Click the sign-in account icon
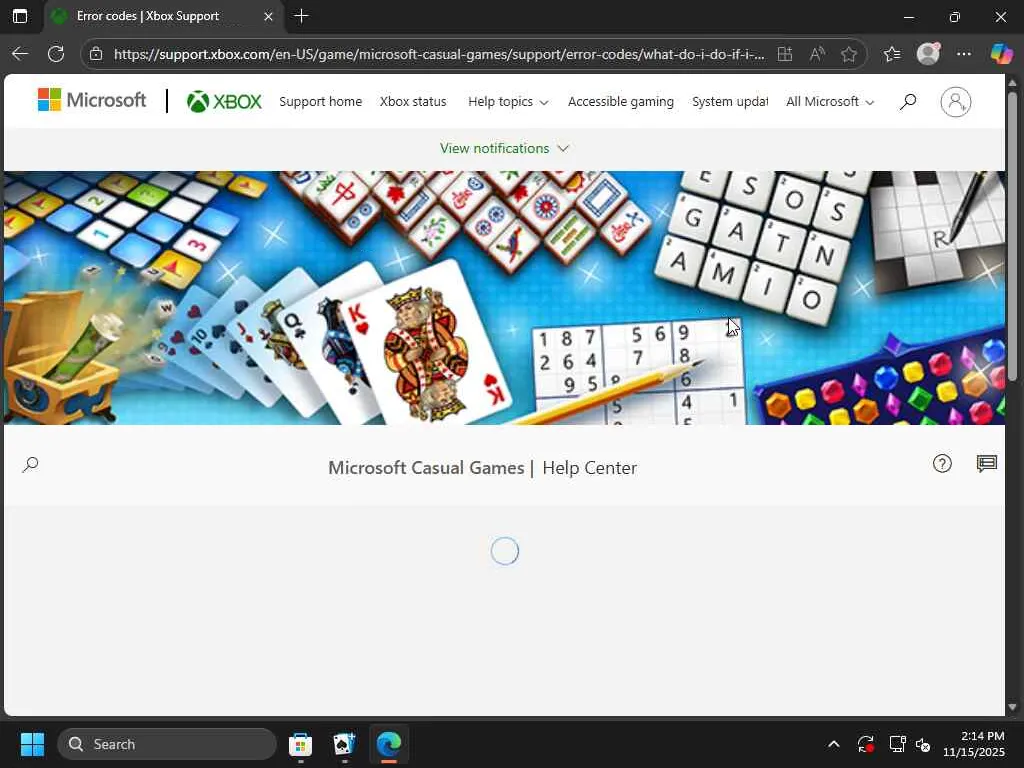 (x=955, y=102)
